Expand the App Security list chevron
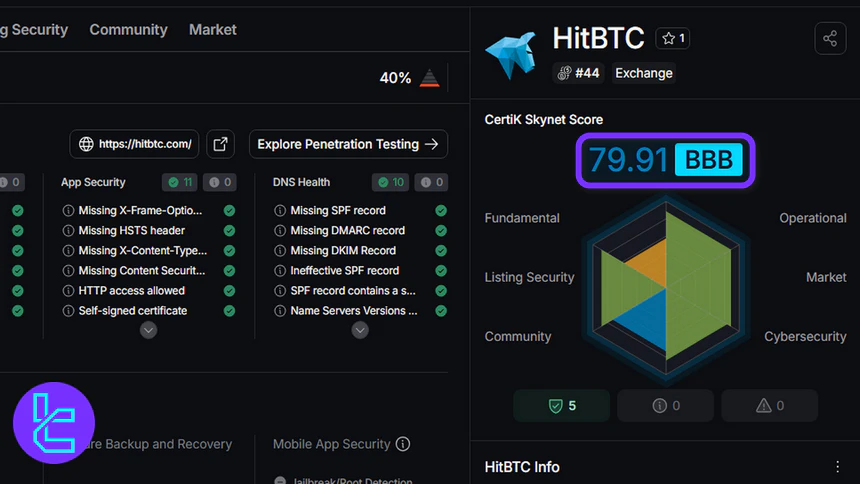The width and height of the screenshot is (860, 484). coord(148,330)
